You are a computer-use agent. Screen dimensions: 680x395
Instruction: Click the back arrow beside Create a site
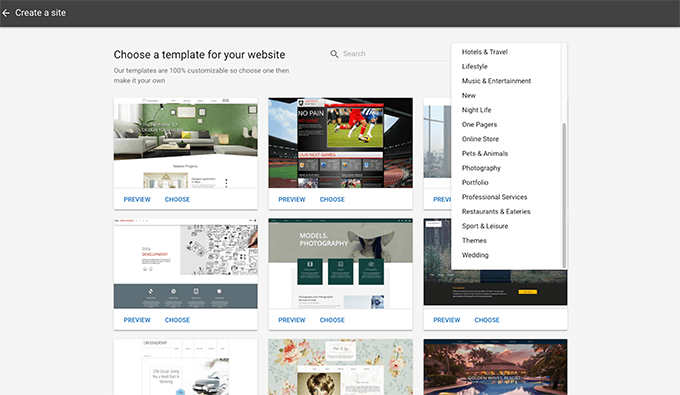[6, 13]
